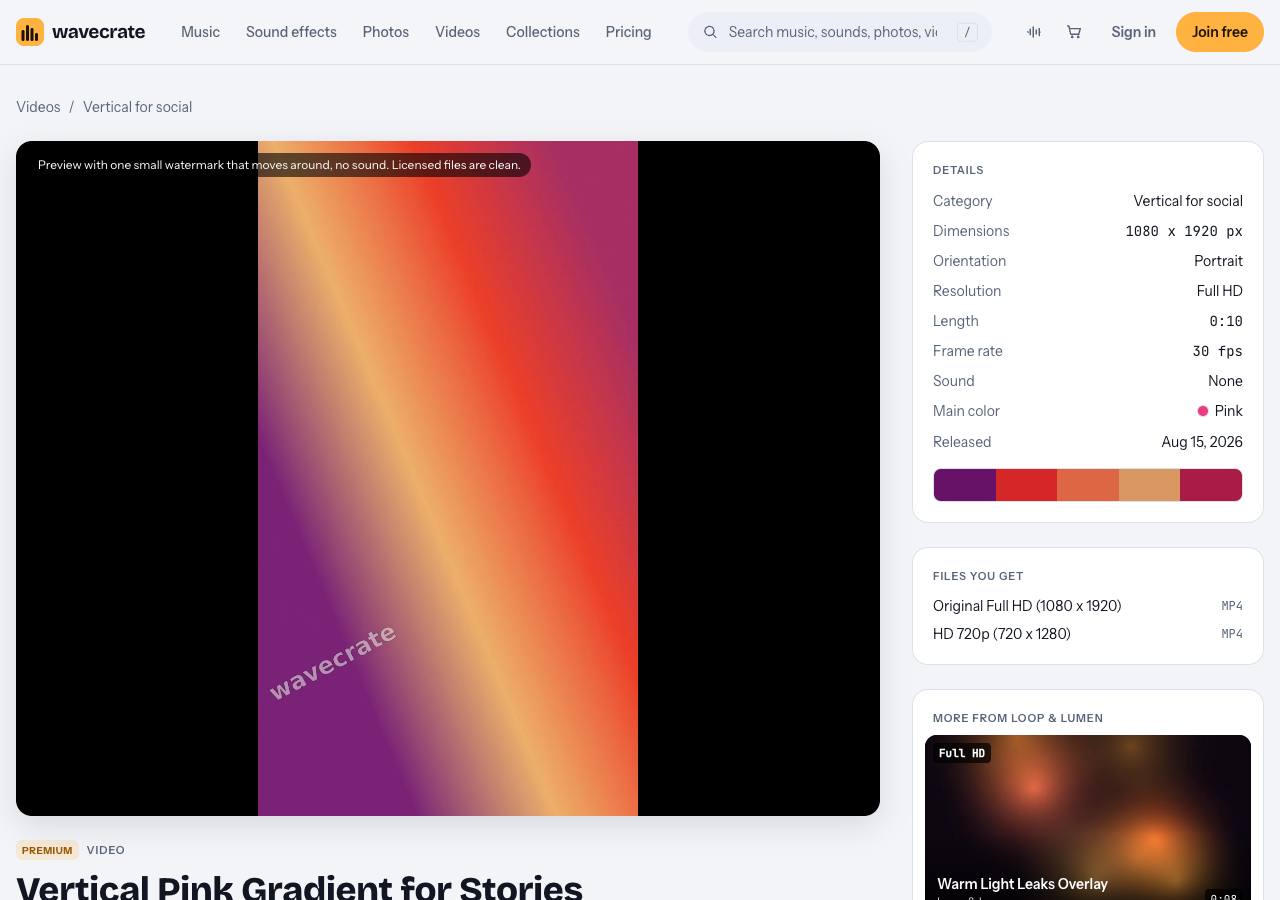Open the shopping cart
The width and height of the screenshot is (1280, 900).
pyautogui.click(x=1074, y=32)
